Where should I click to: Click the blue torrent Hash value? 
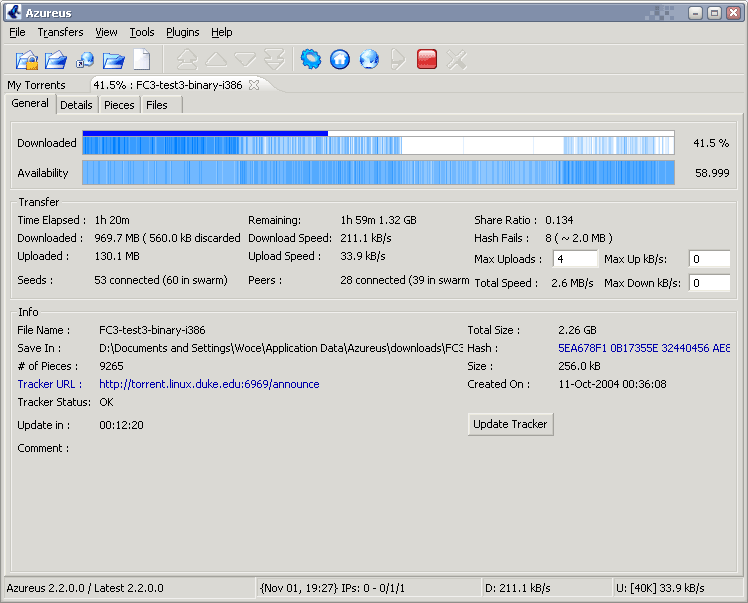click(644, 348)
